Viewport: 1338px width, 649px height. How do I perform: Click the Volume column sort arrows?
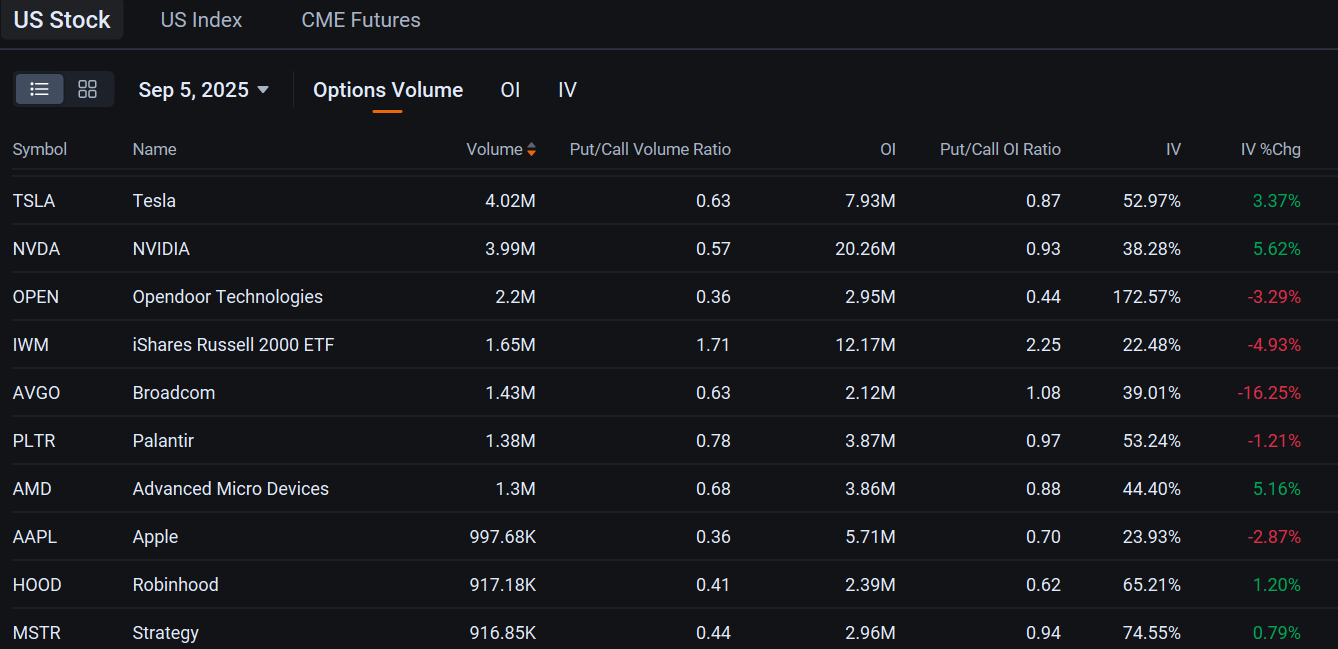(x=530, y=148)
